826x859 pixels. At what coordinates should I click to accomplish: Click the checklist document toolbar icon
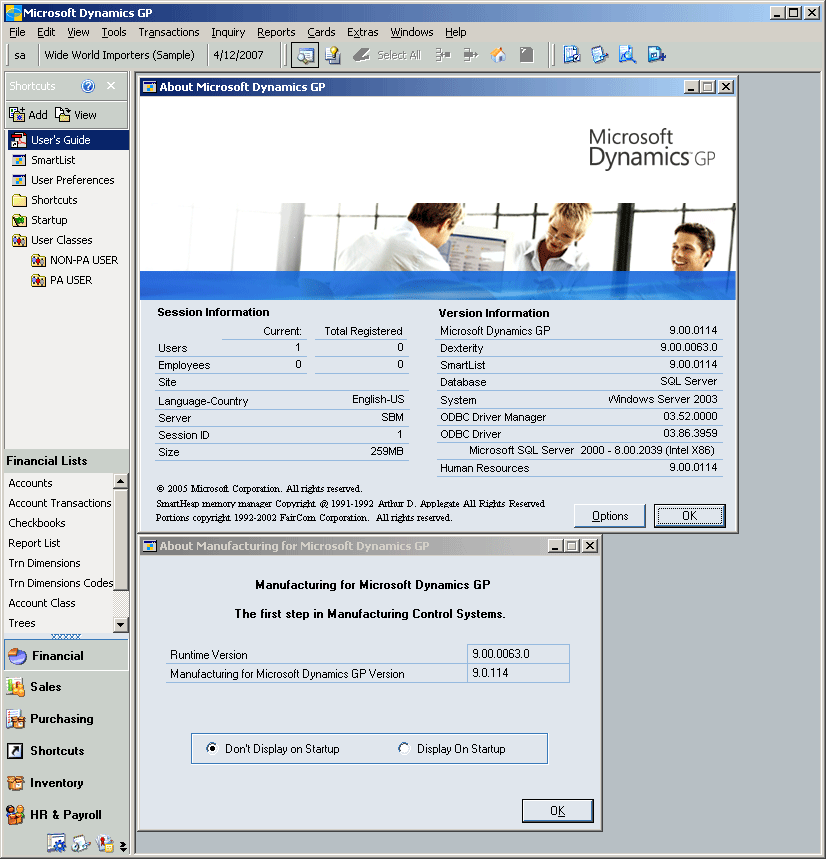[572, 55]
